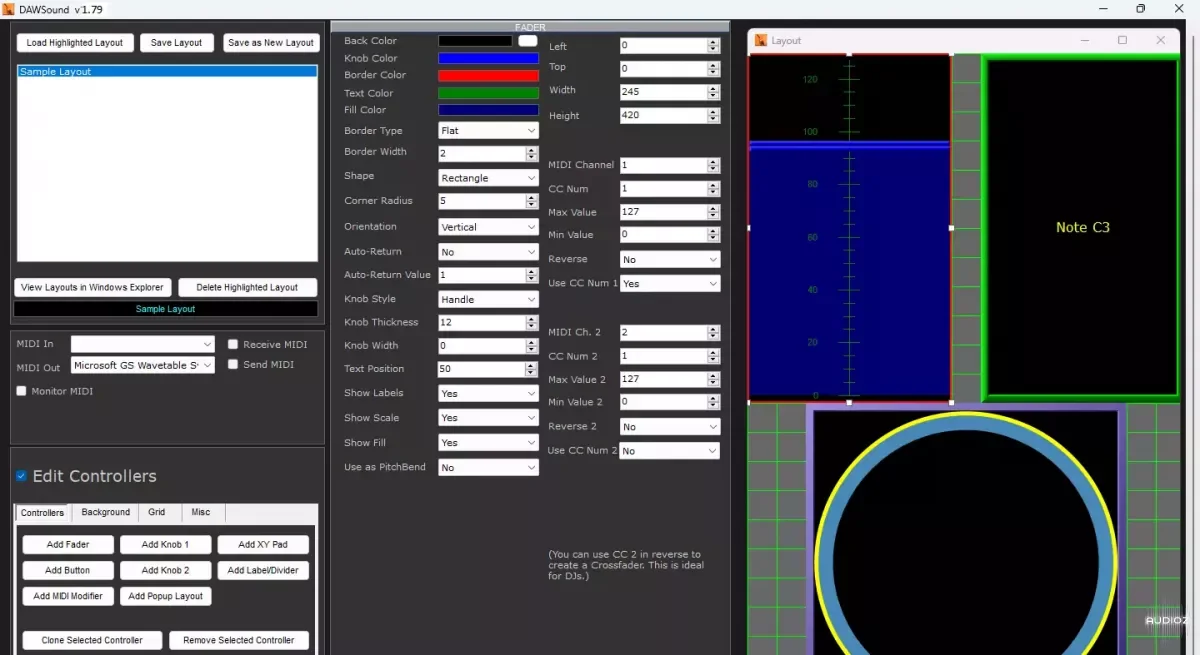The width and height of the screenshot is (1200, 655).
Task: Open the Shape dropdown
Action: [x=488, y=178]
